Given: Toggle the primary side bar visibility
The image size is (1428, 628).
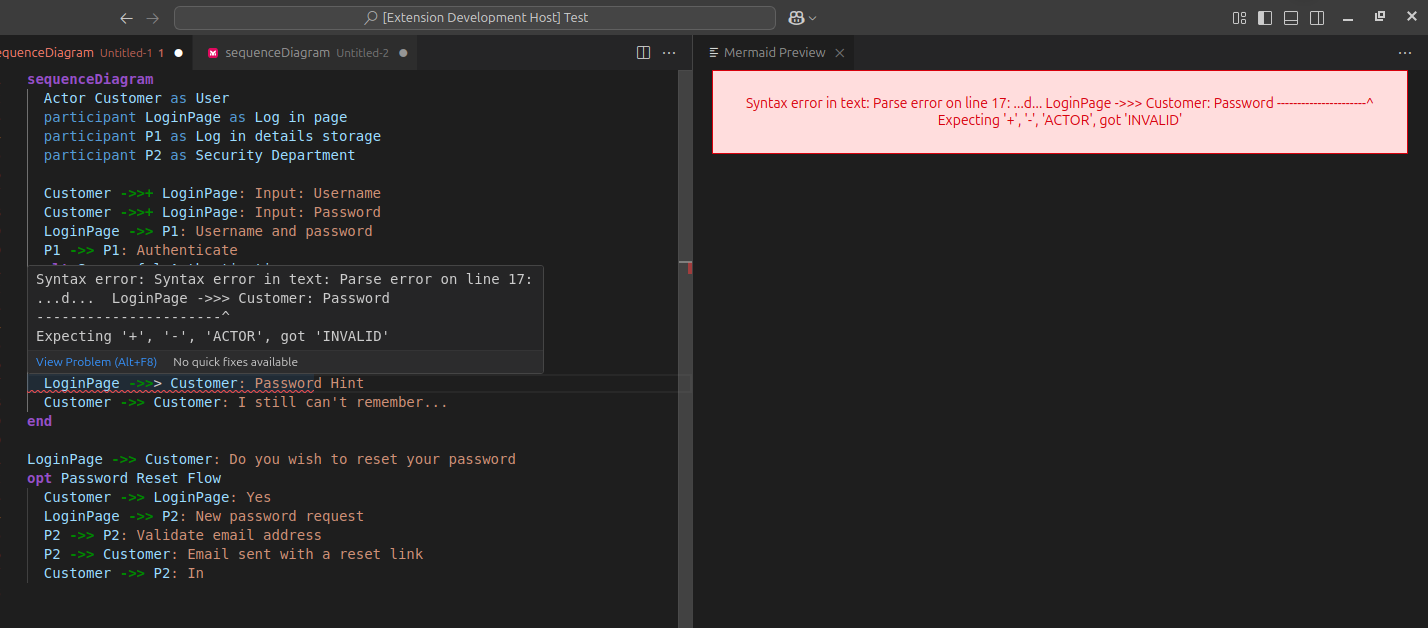Looking at the screenshot, I should click(1265, 17).
